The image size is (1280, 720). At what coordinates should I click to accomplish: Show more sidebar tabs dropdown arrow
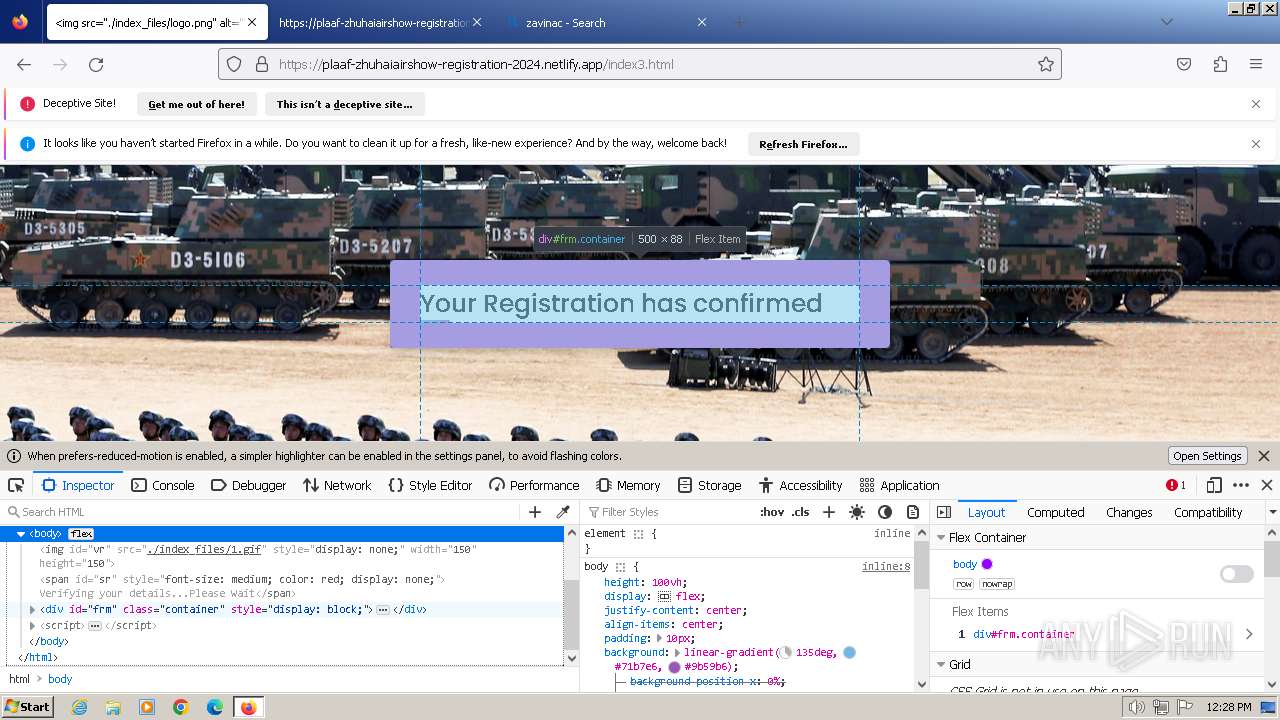coord(1272,512)
